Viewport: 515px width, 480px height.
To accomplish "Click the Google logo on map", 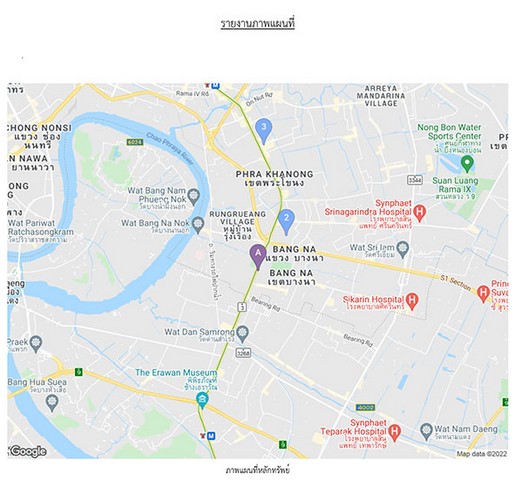I will [x=27, y=451].
